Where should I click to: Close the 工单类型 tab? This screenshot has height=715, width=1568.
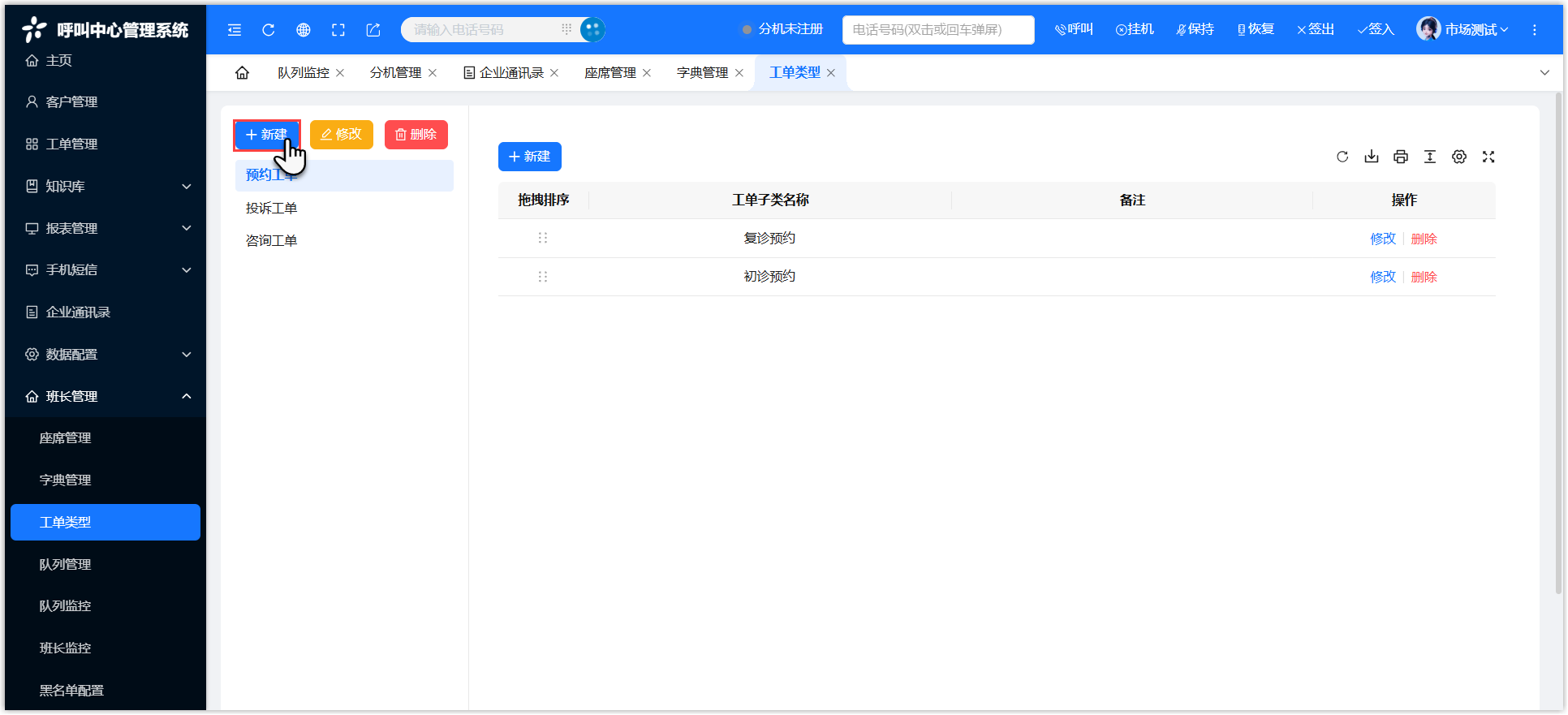[831, 73]
